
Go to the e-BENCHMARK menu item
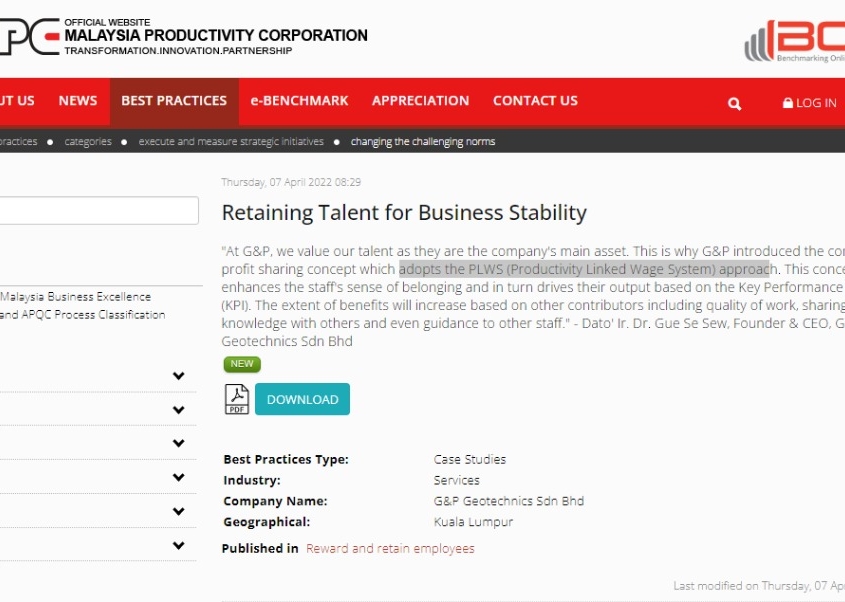(299, 101)
